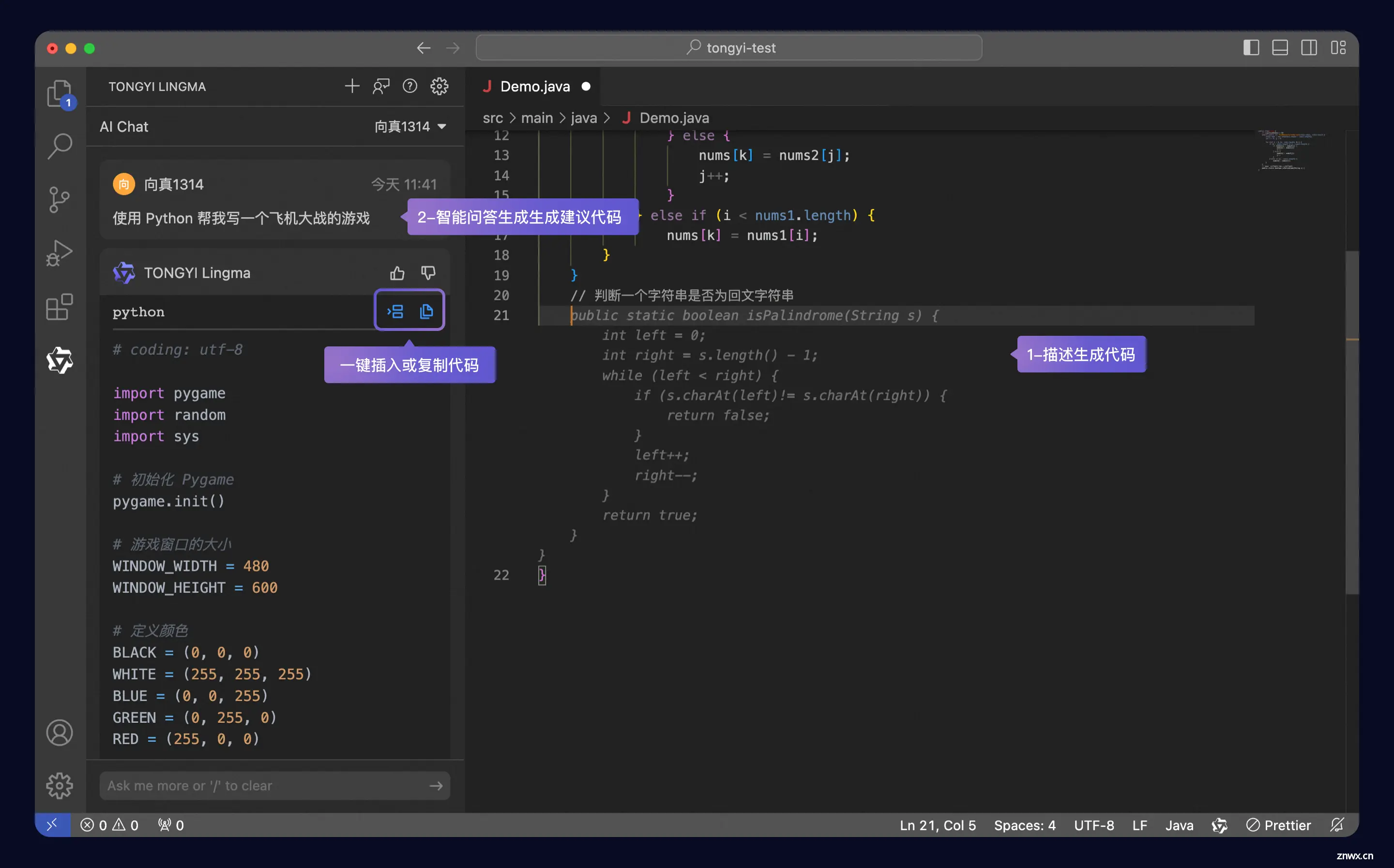1394x868 pixels.
Task: Click the 'import pygame' code line
Action: click(x=169, y=393)
